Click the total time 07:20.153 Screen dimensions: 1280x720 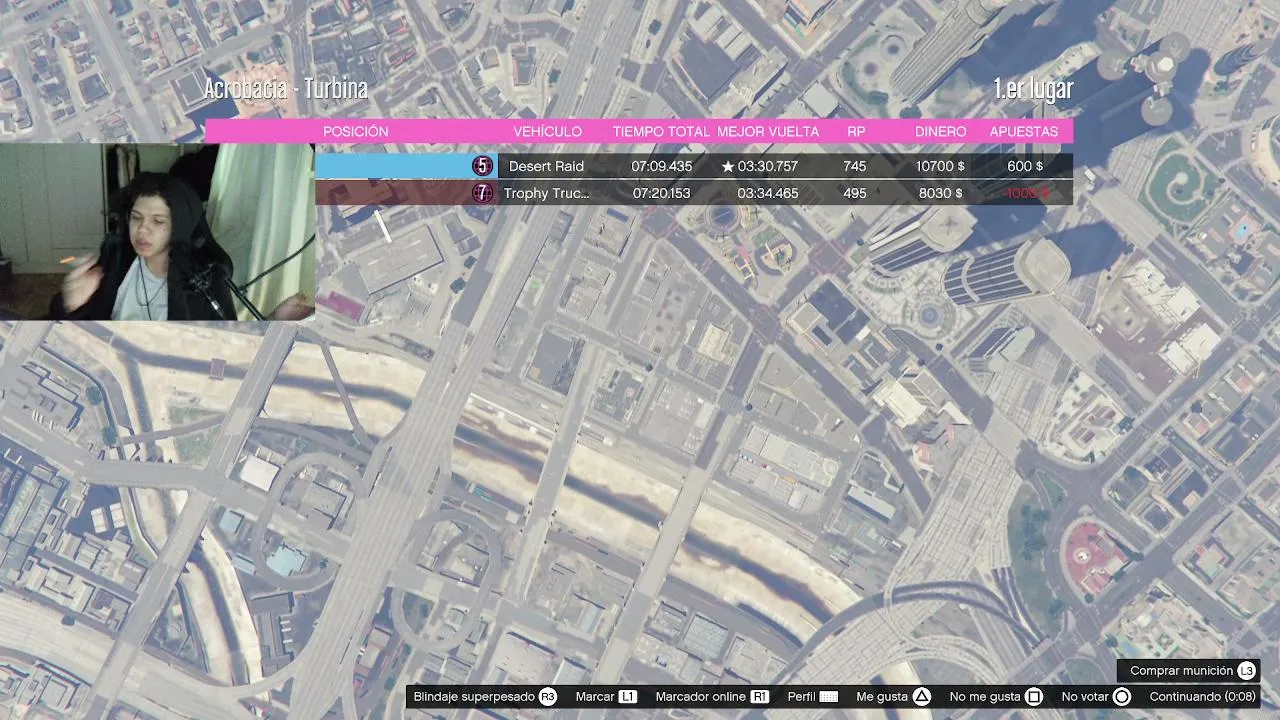pos(661,193)
